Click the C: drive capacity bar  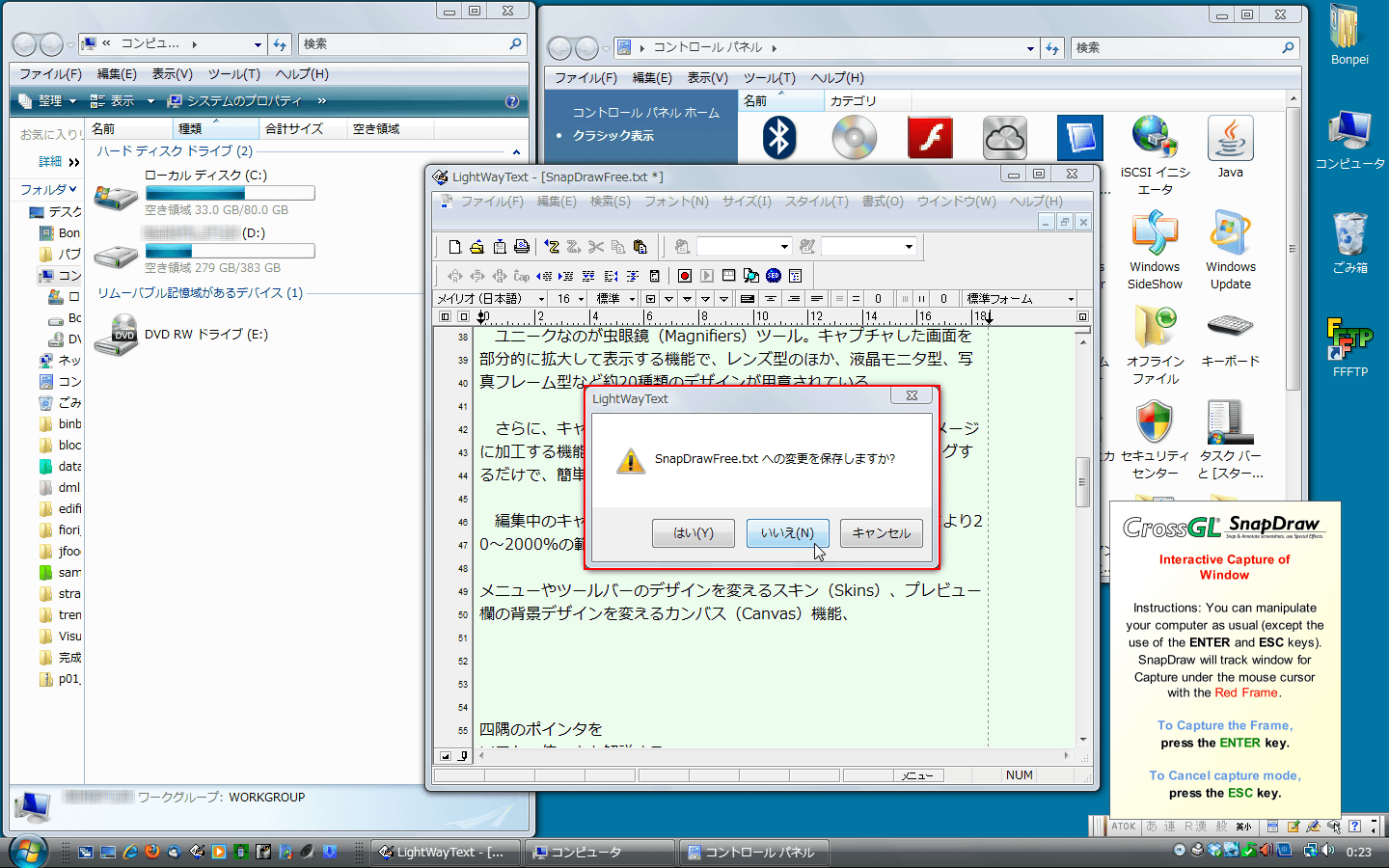point(230,193)
